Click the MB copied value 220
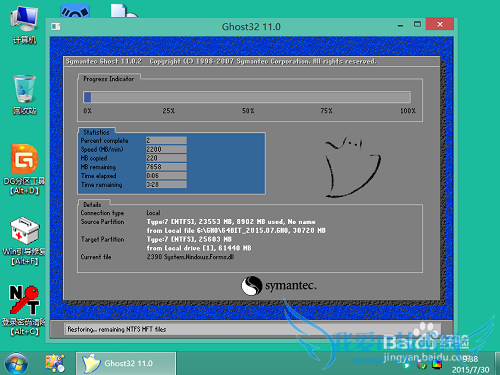The width and height of the screenshot is (500, 375). coord(166,158)
